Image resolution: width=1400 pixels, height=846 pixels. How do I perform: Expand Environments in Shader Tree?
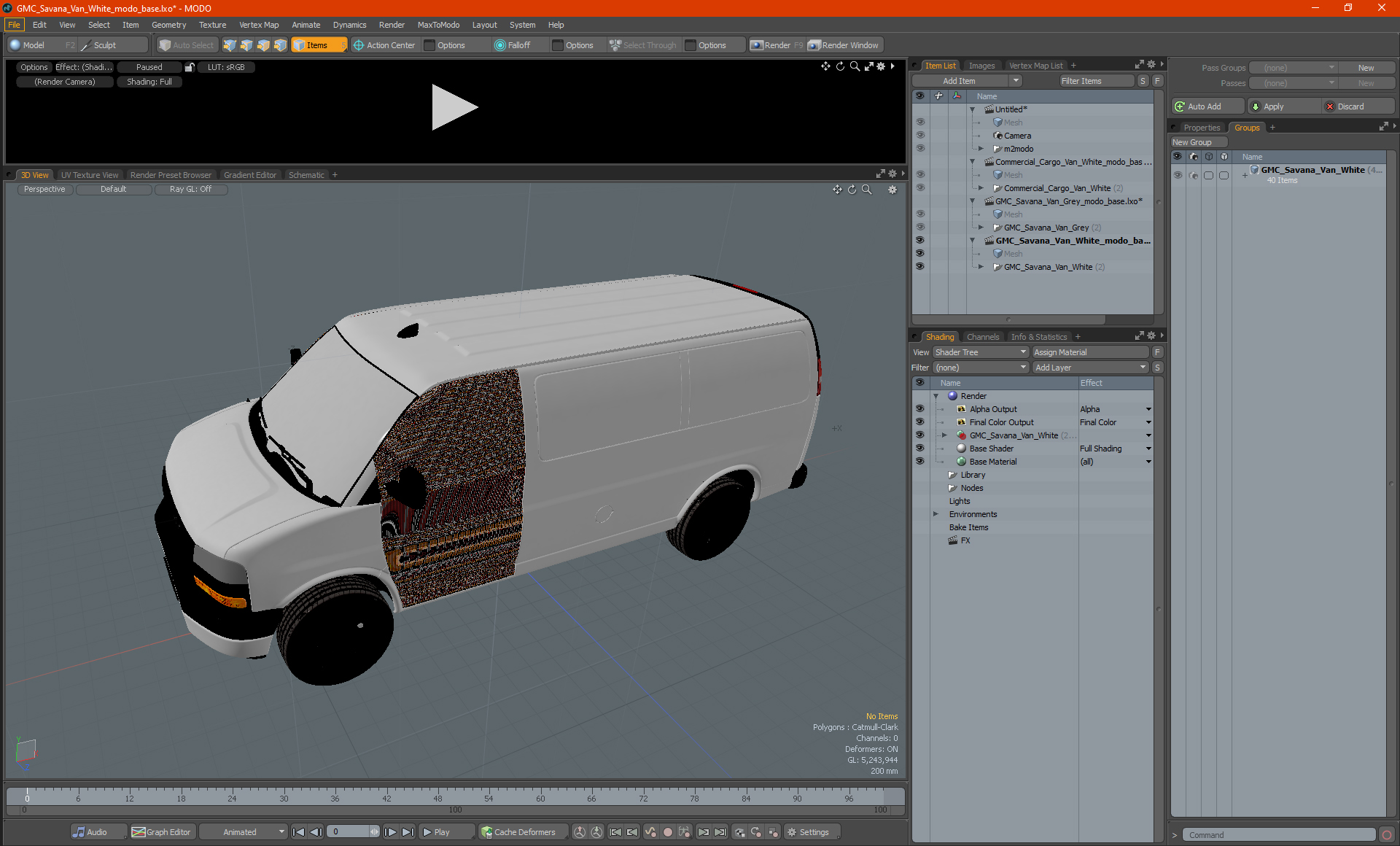pyautogui.click(x=936, y=514)
